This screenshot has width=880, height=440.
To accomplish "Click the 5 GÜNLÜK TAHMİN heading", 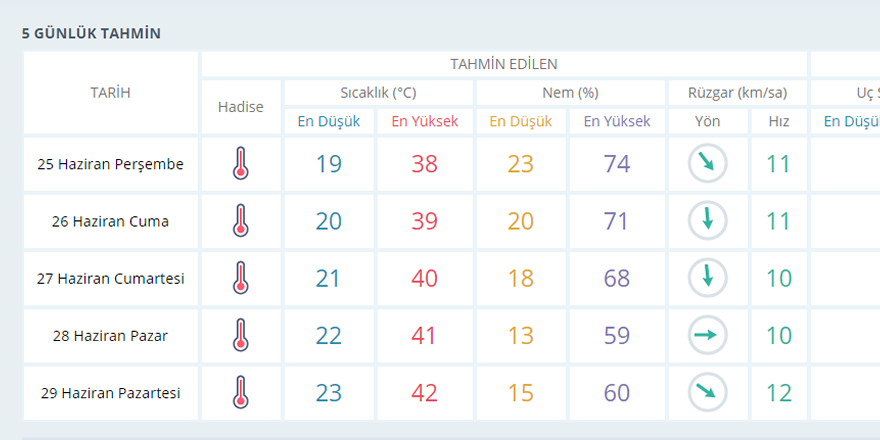I will click(91, 34).
